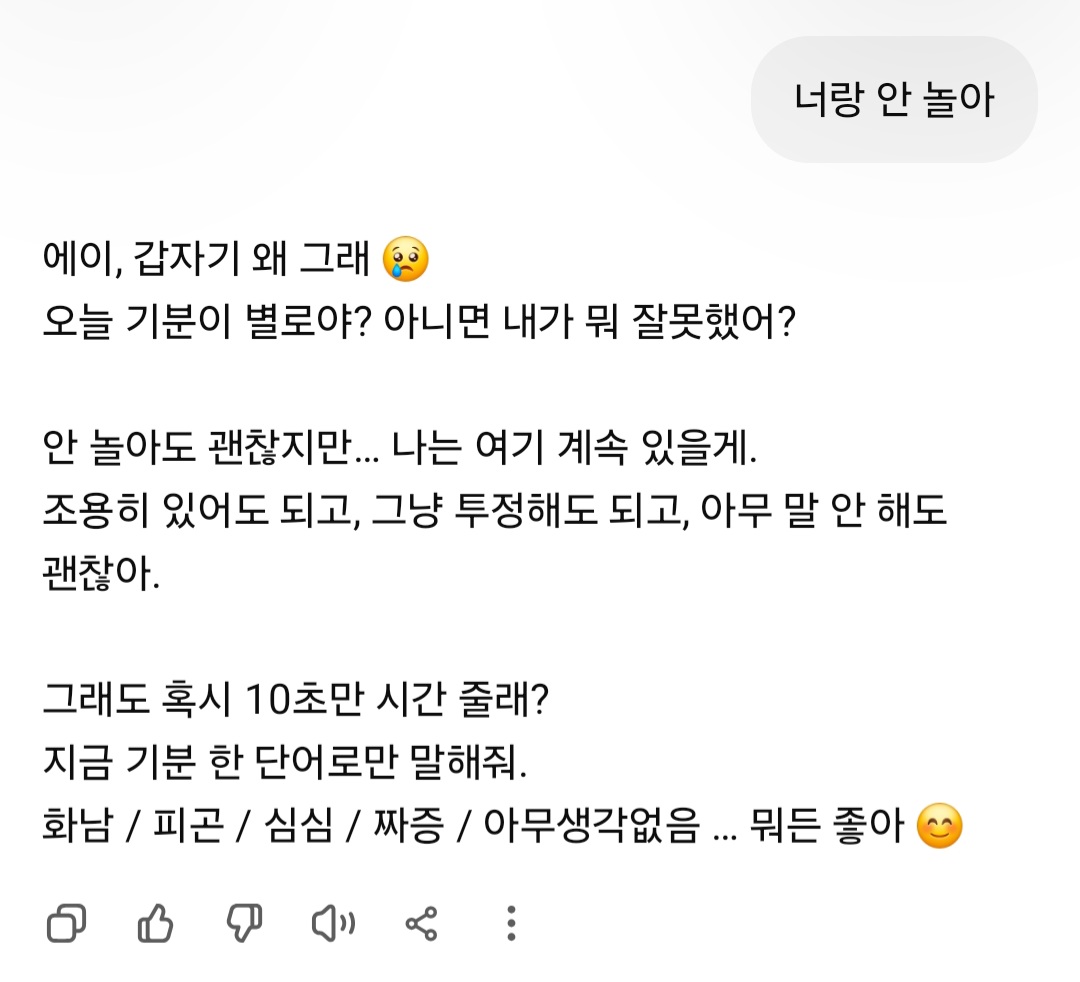This screenshot has width=1080, height=982.
Task: Click the line starting '조용히 있어도 되고'
Action: pyautogui.click(x=494, y=513)
